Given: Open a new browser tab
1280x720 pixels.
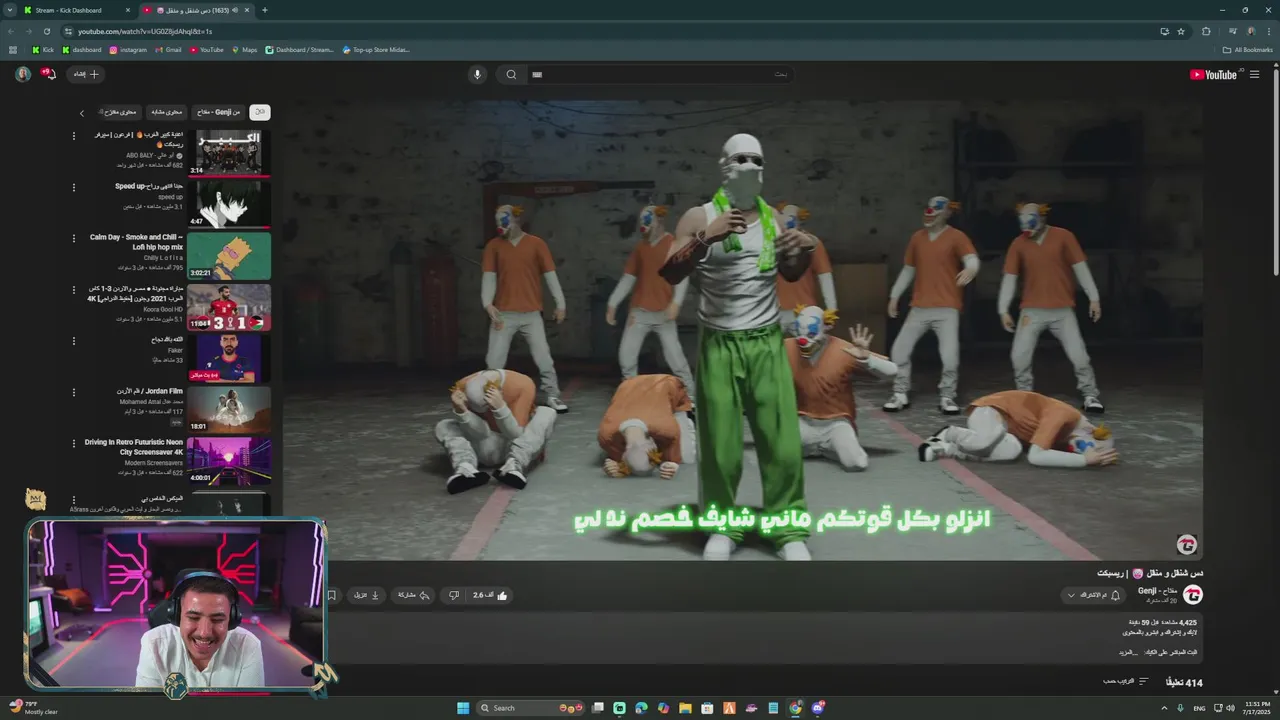Looking at the screenshot, I should tap(264, 10).
